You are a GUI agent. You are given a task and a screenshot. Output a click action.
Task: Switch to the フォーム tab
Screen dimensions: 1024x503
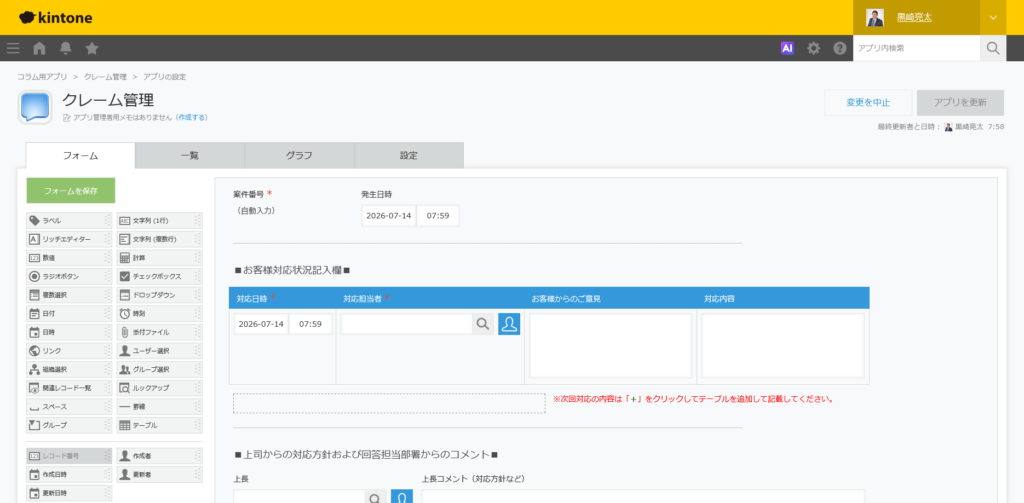pos(80,155)
